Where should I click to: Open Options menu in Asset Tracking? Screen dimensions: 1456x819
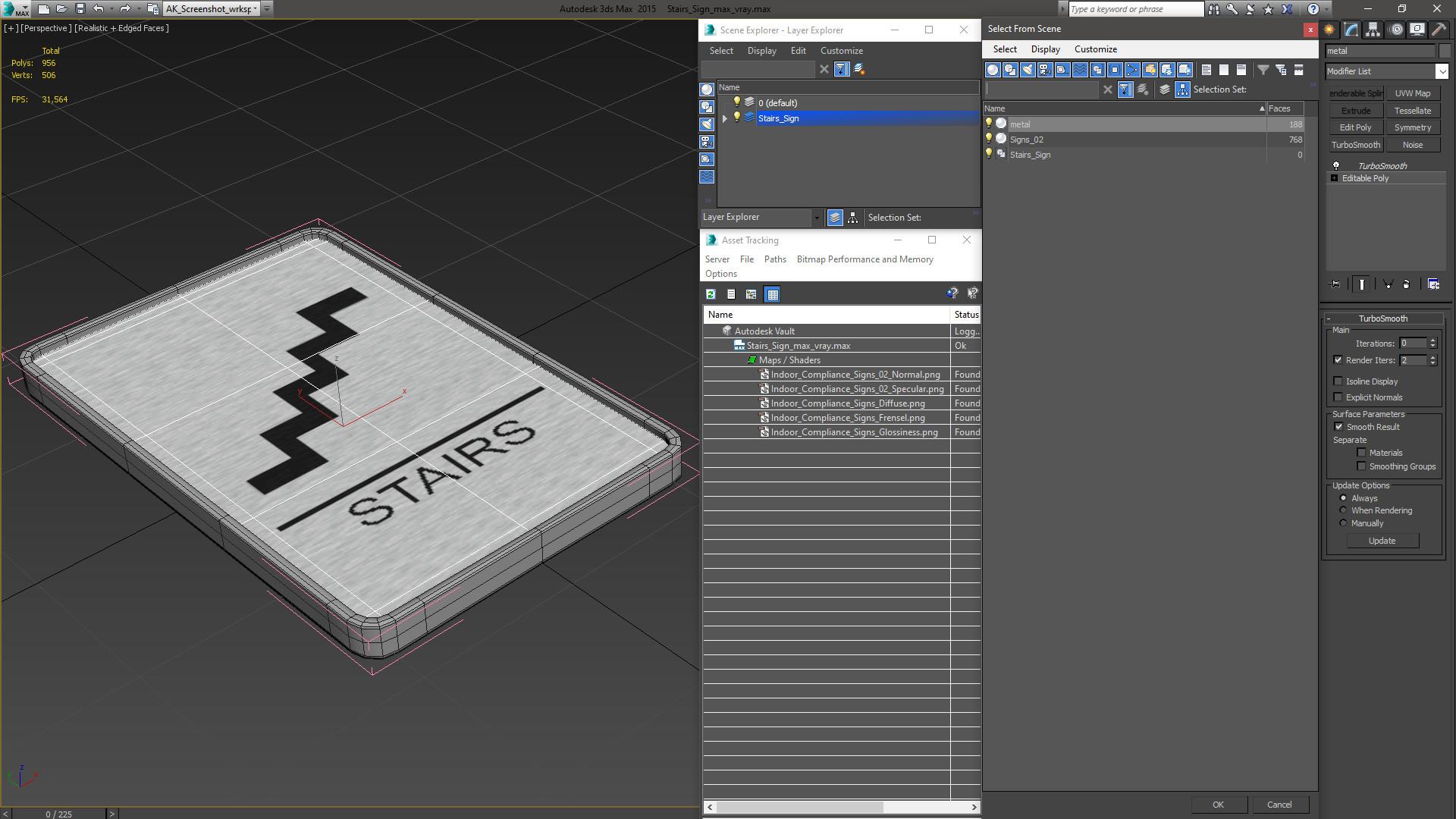pyautogui.click(x=720, y=274)
